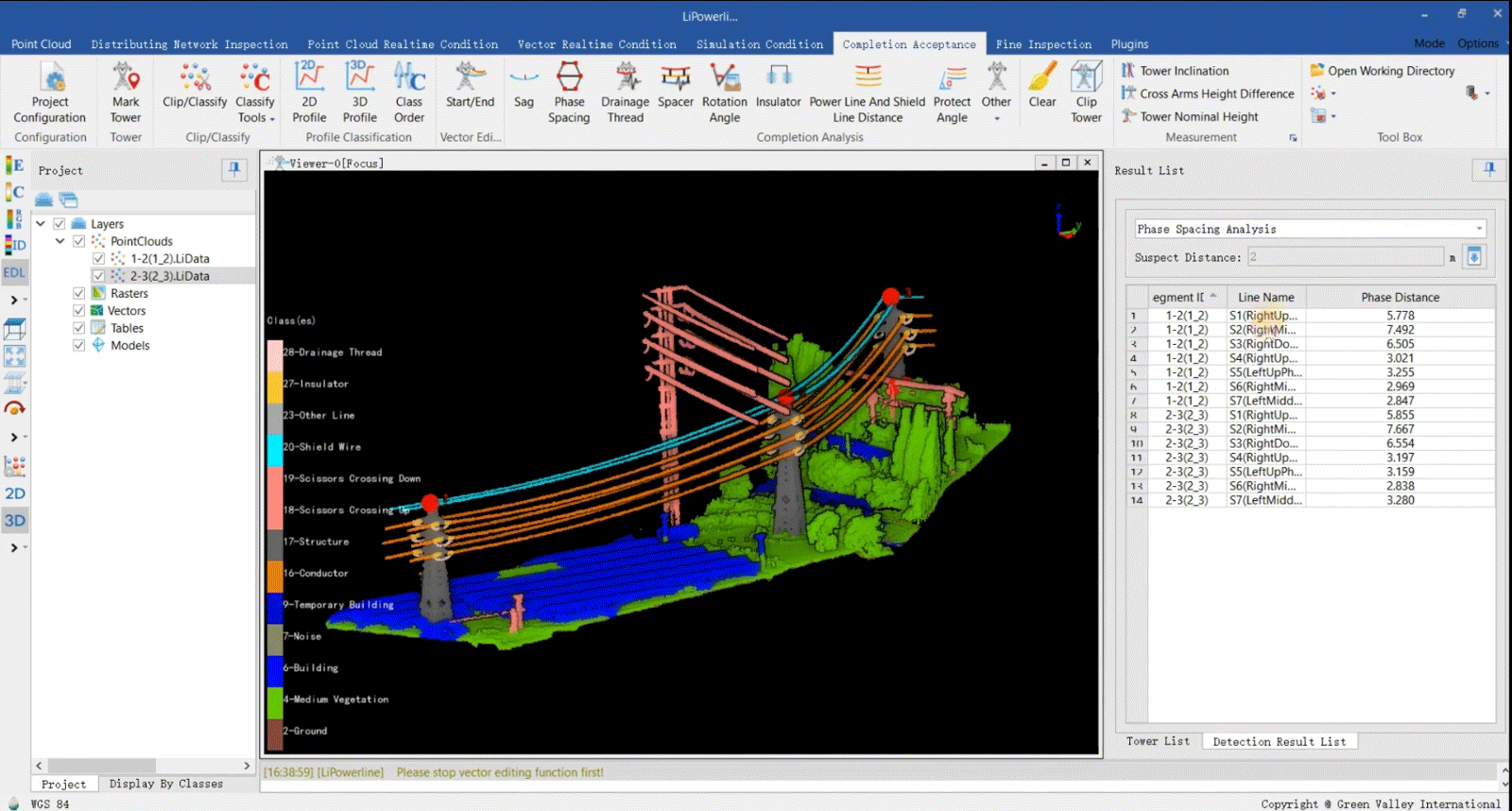Image resolution: width=1512 pixels, height=811 pixels.
Task: Open the Phase Spacing Analysis combo box
Action: tap(1310, 229)
